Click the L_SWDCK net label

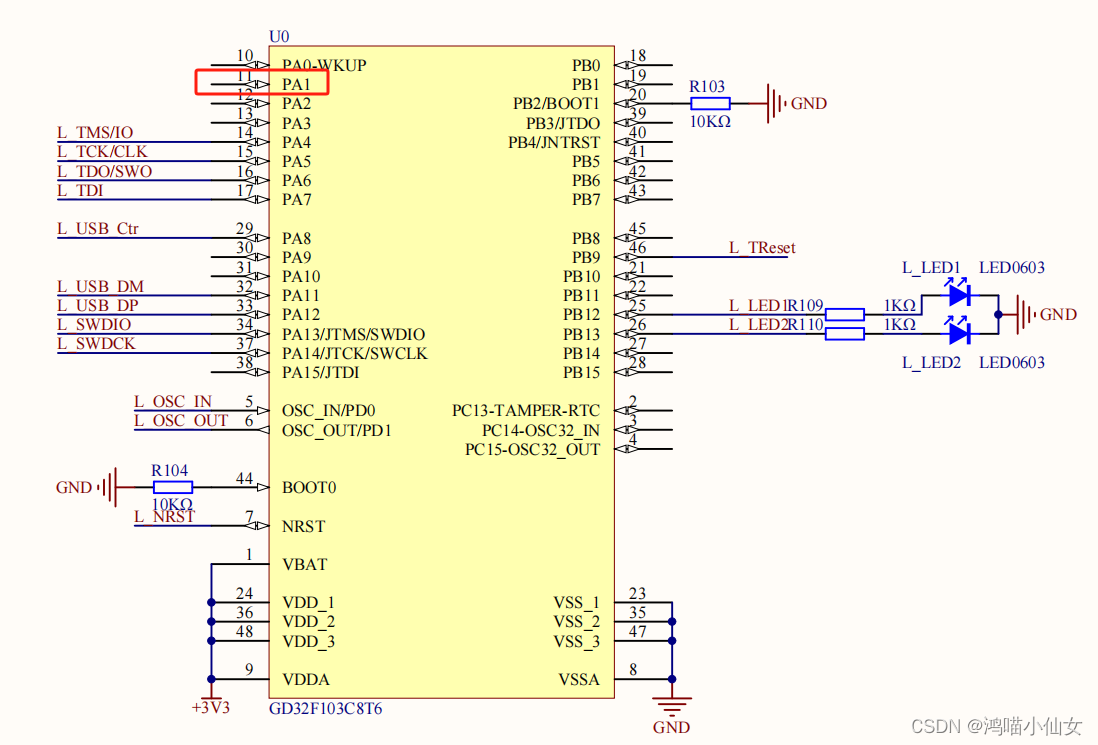97,344
